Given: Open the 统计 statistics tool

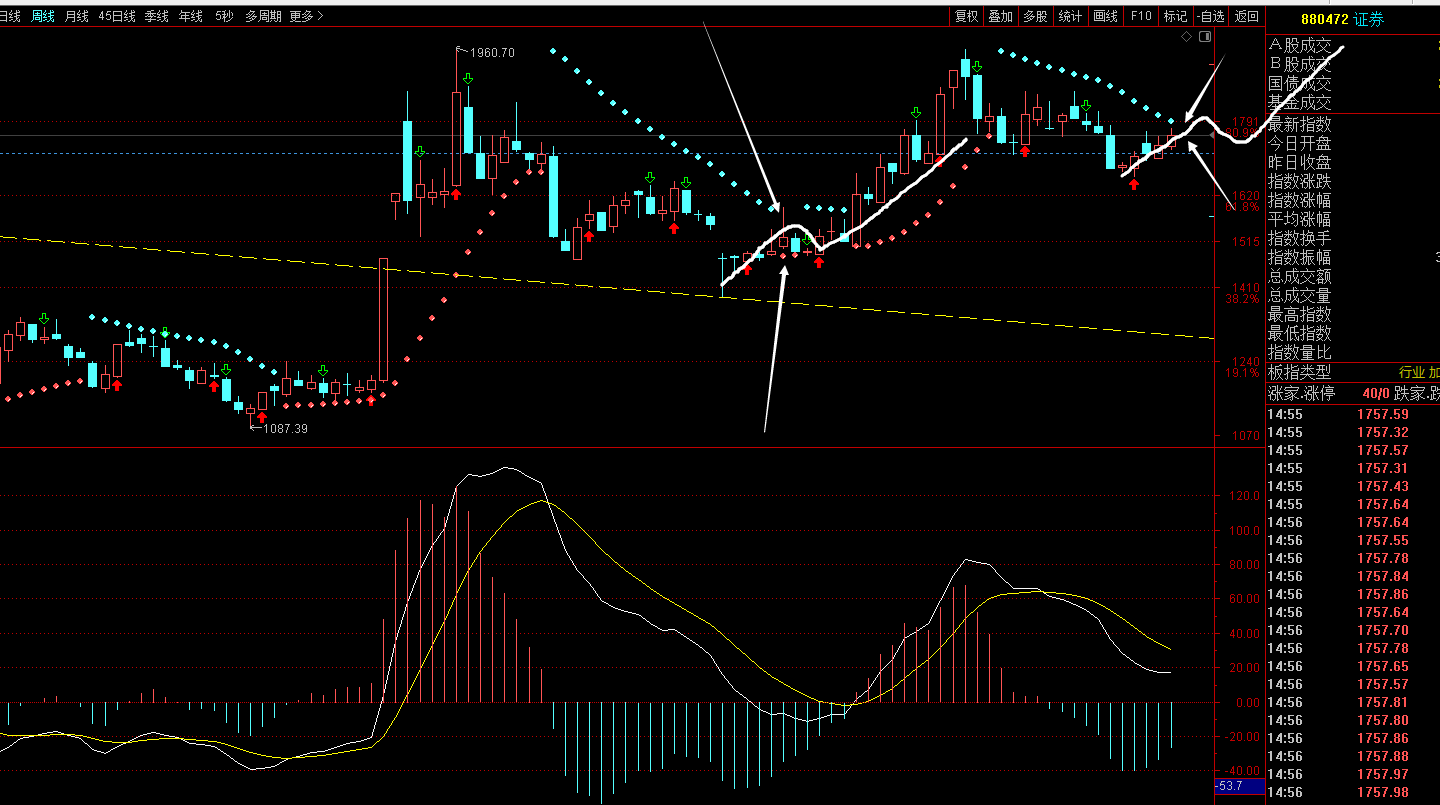Looking at the screenshot, I should pyautogui.click(x=1070, y=16).
